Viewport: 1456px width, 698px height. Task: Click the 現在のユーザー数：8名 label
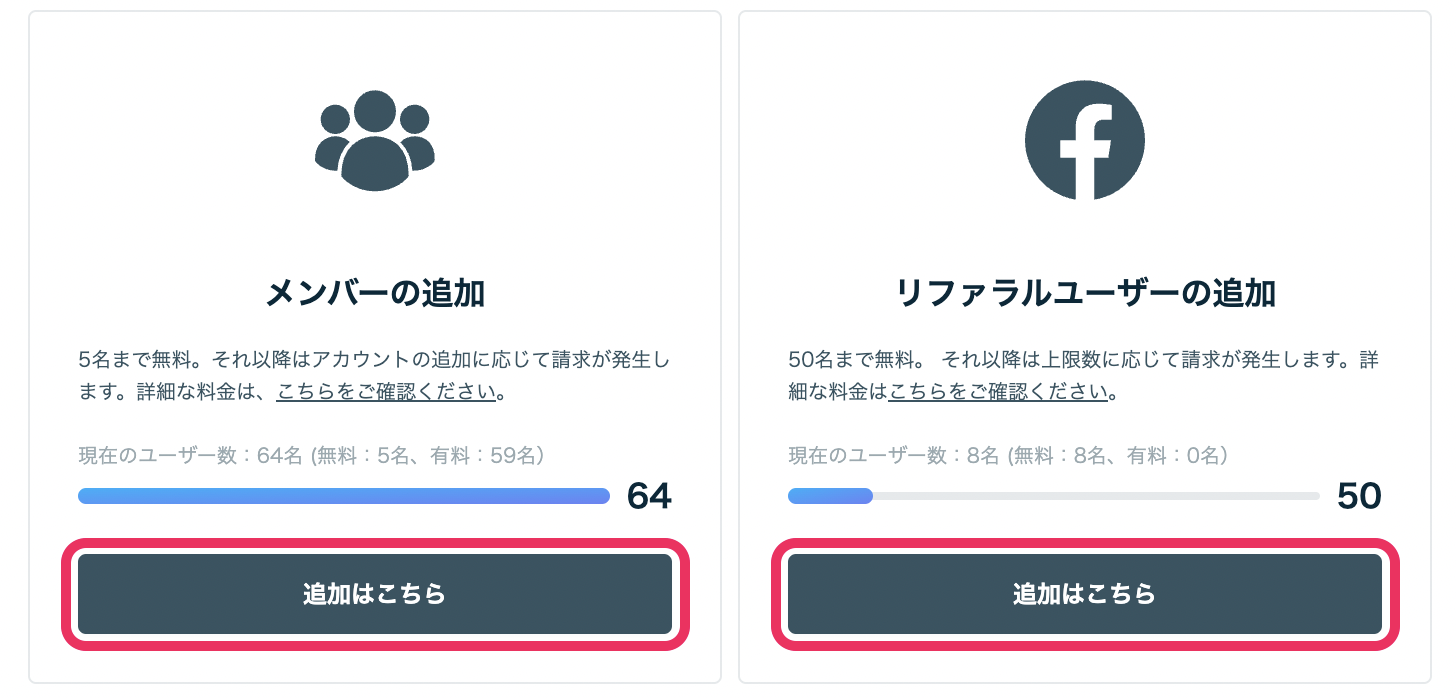(894, 456)
